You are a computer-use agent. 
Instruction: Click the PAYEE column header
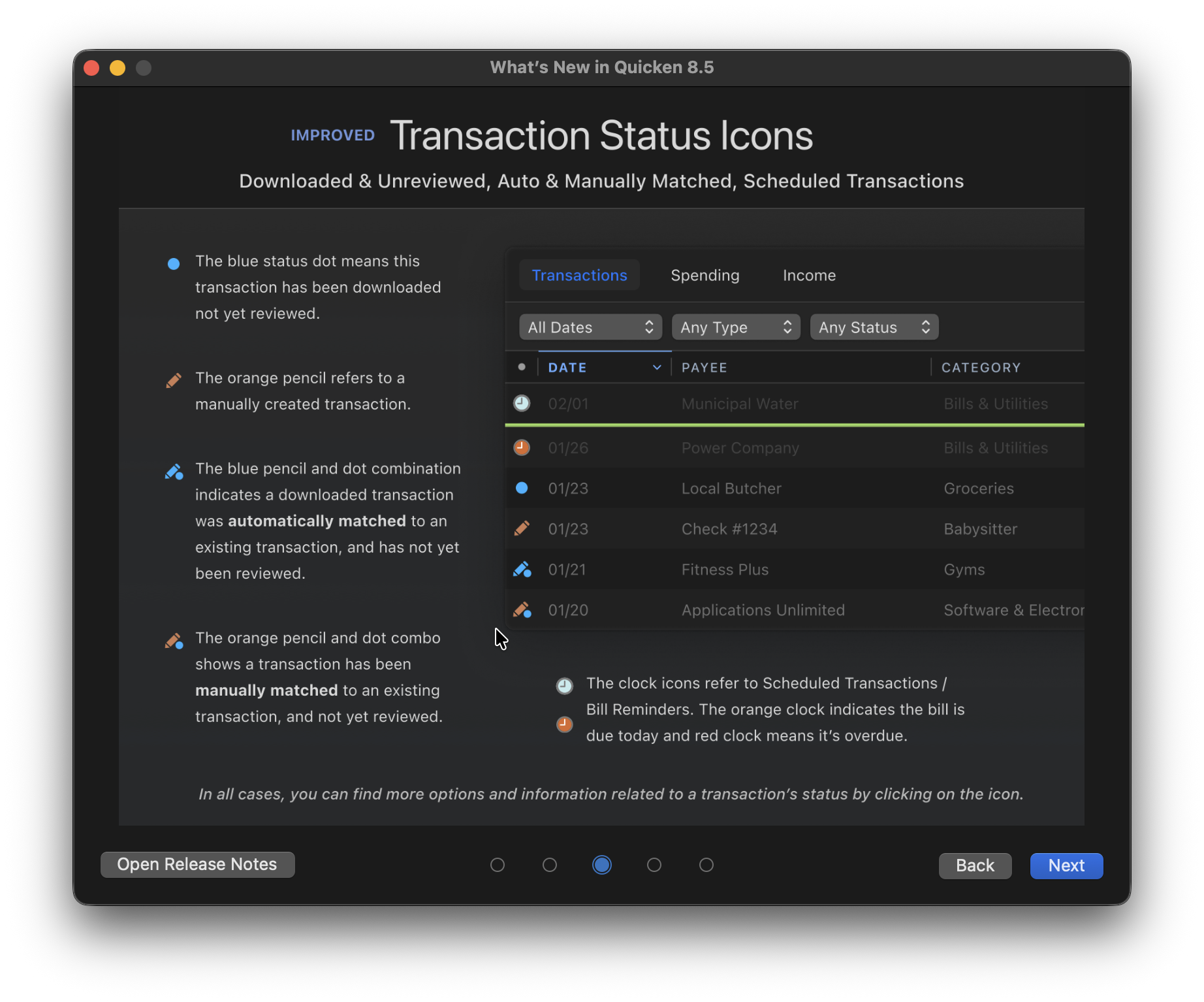pos(705,368)
